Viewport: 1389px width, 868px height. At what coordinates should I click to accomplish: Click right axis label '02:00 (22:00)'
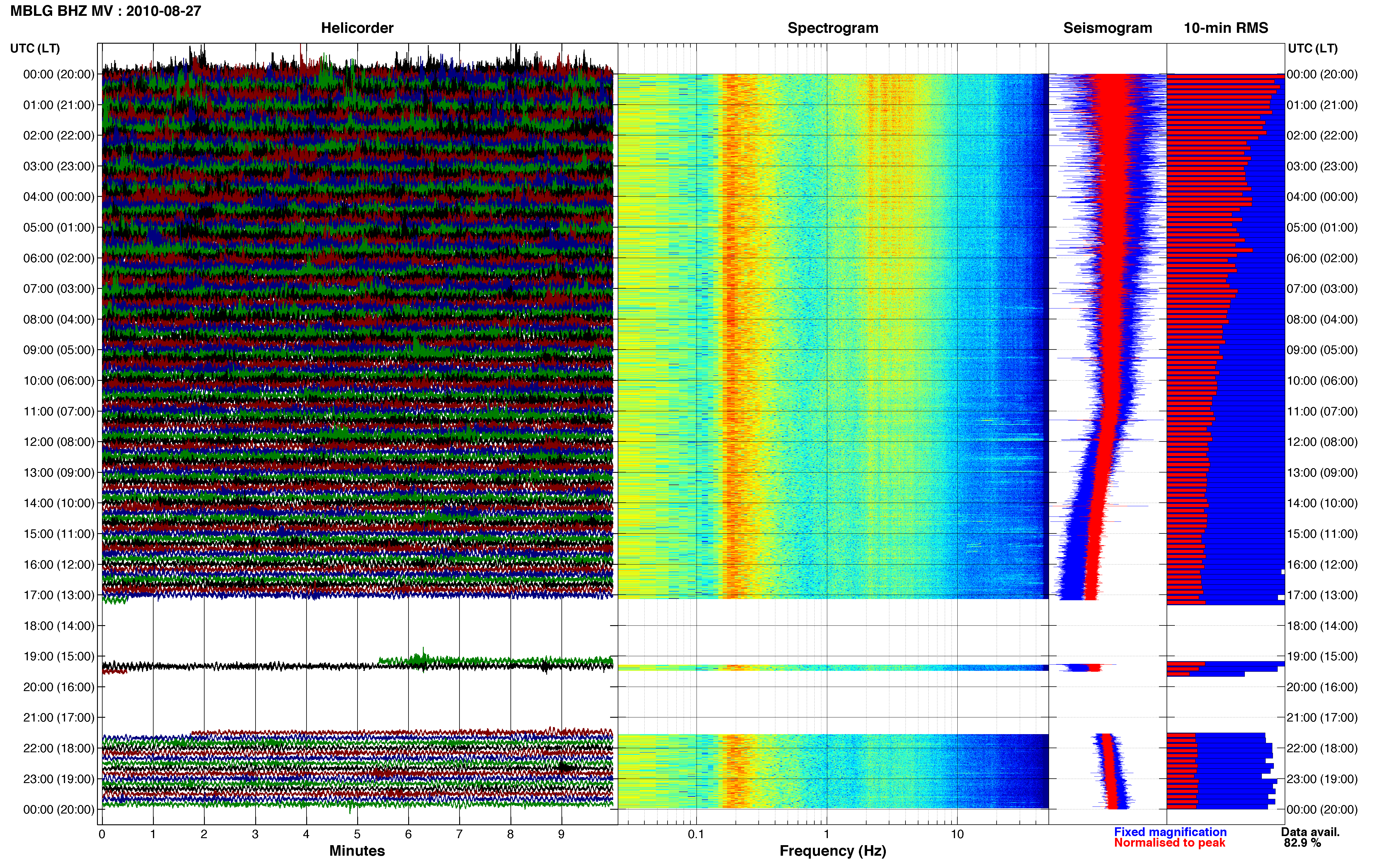tap(1322, 135)
